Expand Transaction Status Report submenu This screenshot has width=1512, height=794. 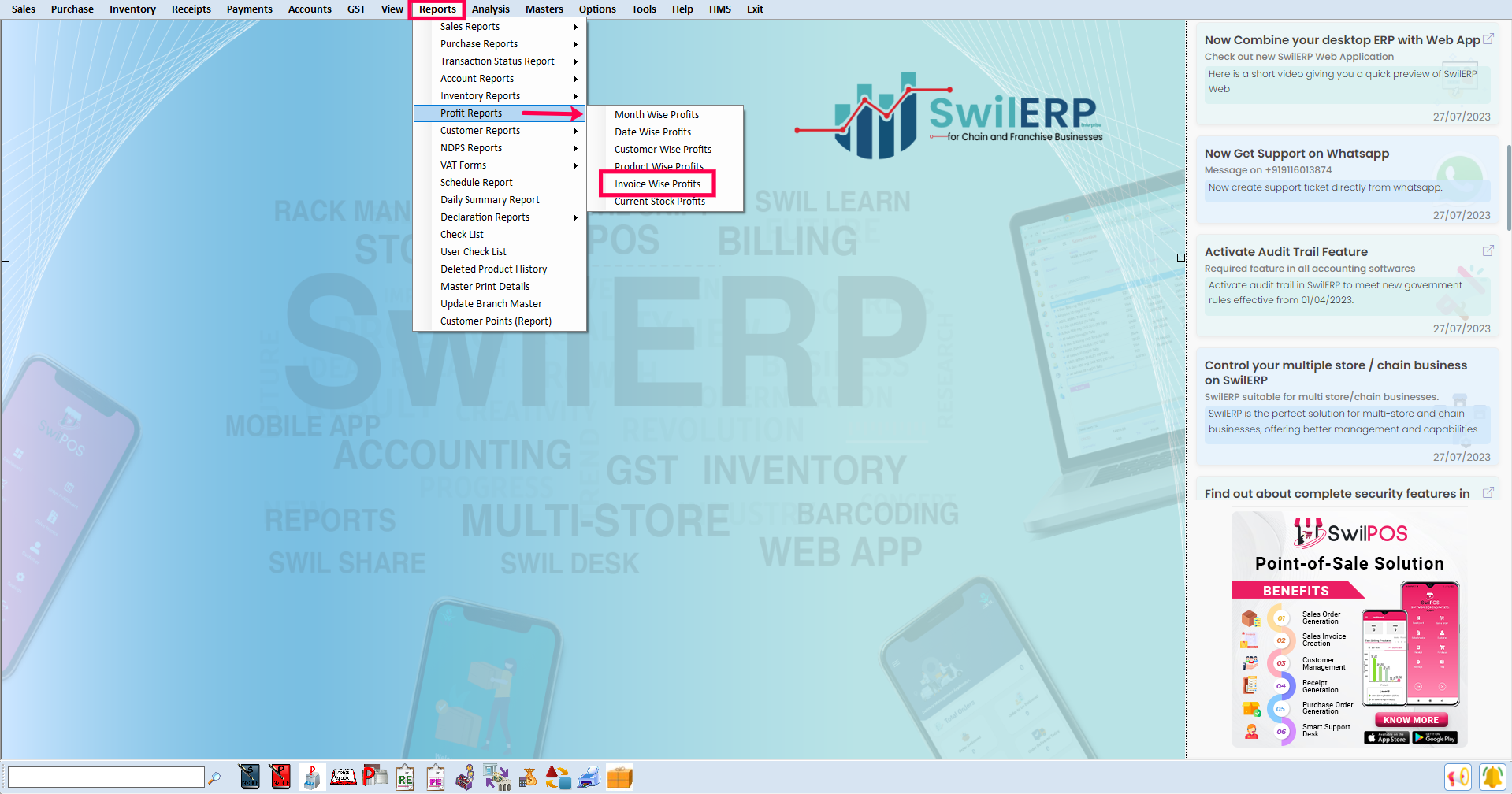500,61
